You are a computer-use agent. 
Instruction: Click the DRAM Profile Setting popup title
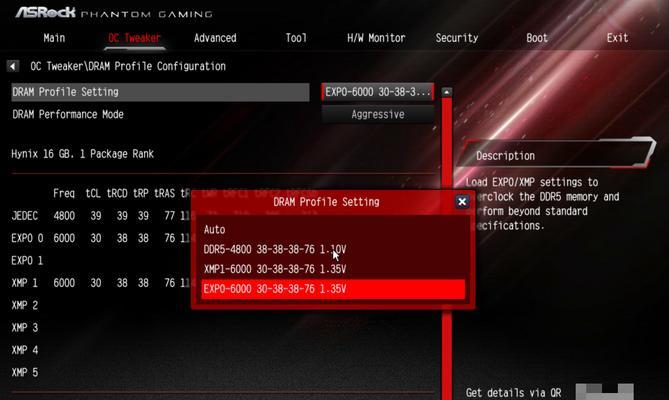[x=326, y=202]
